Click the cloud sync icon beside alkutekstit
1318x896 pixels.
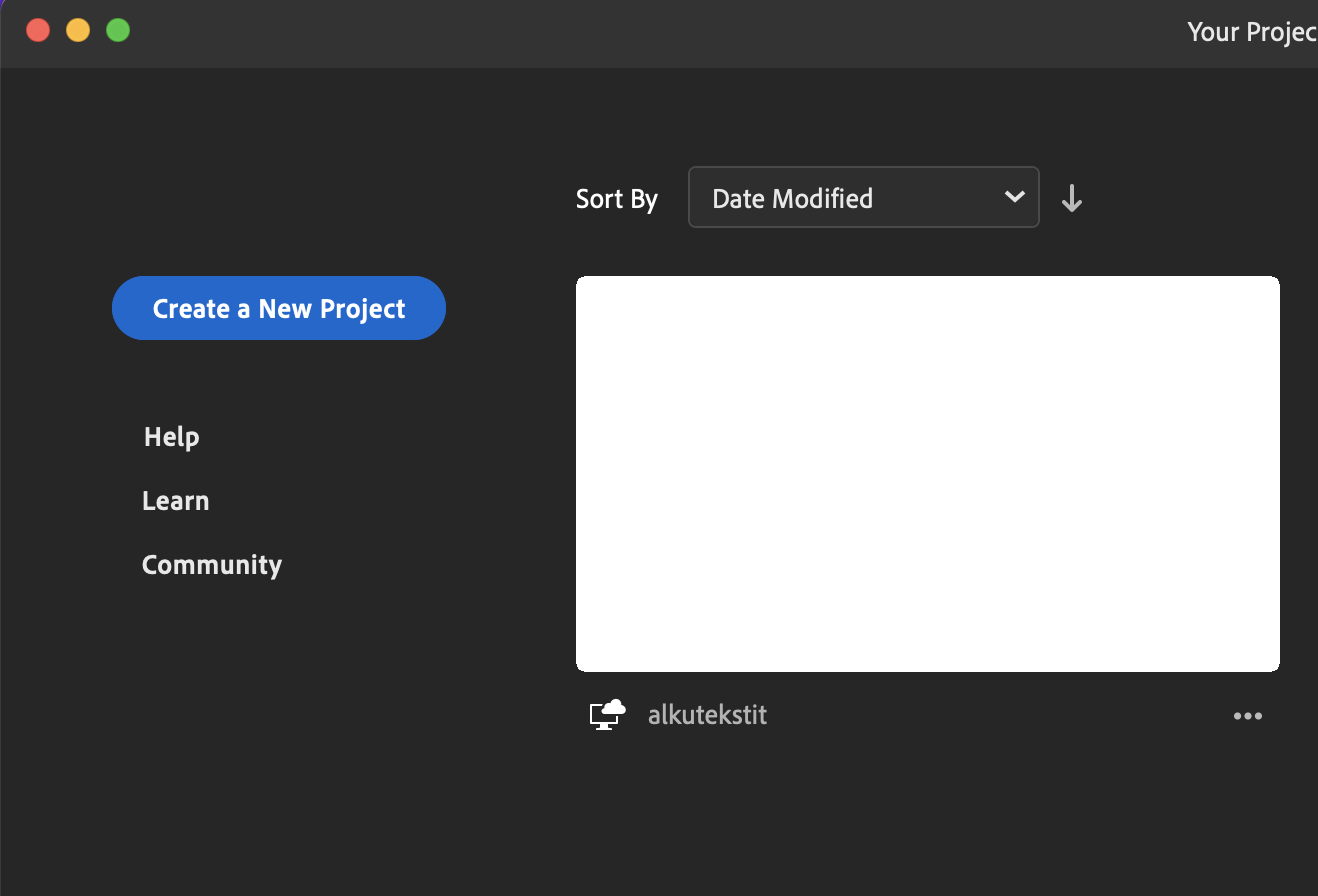click(x=607, y=714)
